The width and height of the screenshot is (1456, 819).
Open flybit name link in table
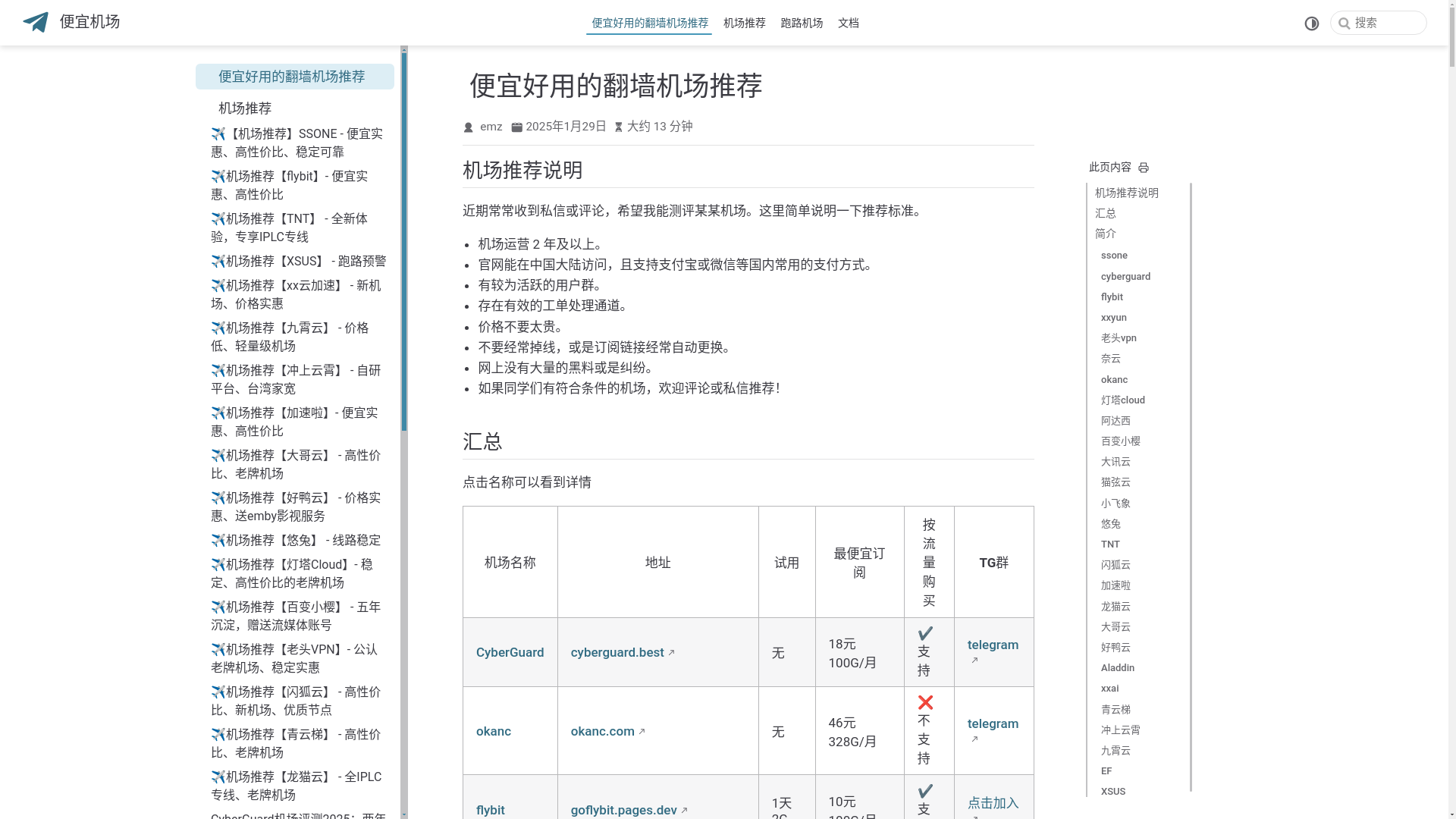tap(491, 810)
